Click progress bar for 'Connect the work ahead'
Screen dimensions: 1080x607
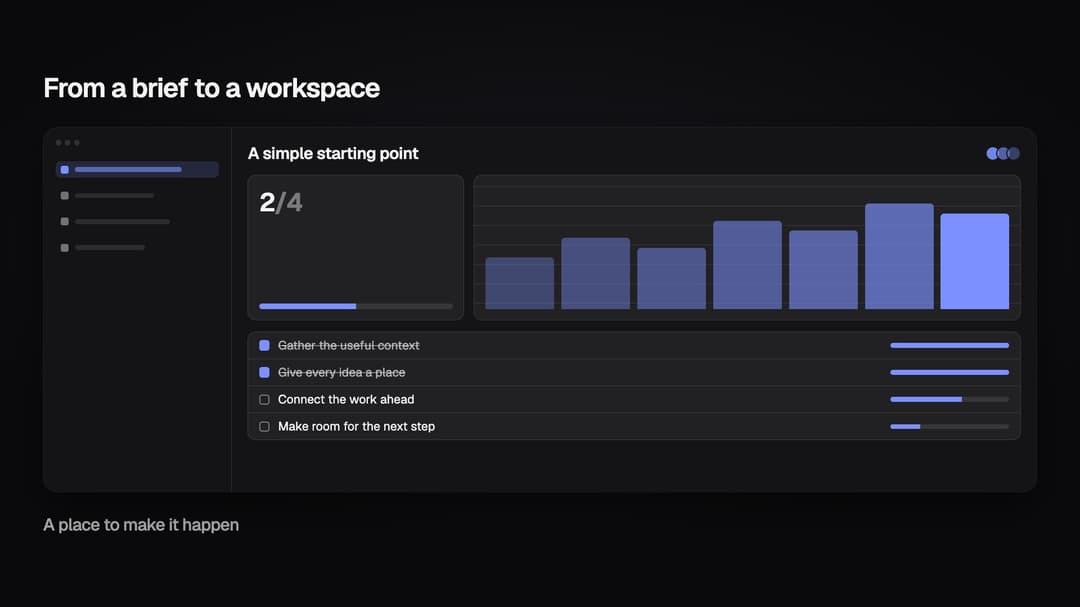949,400
